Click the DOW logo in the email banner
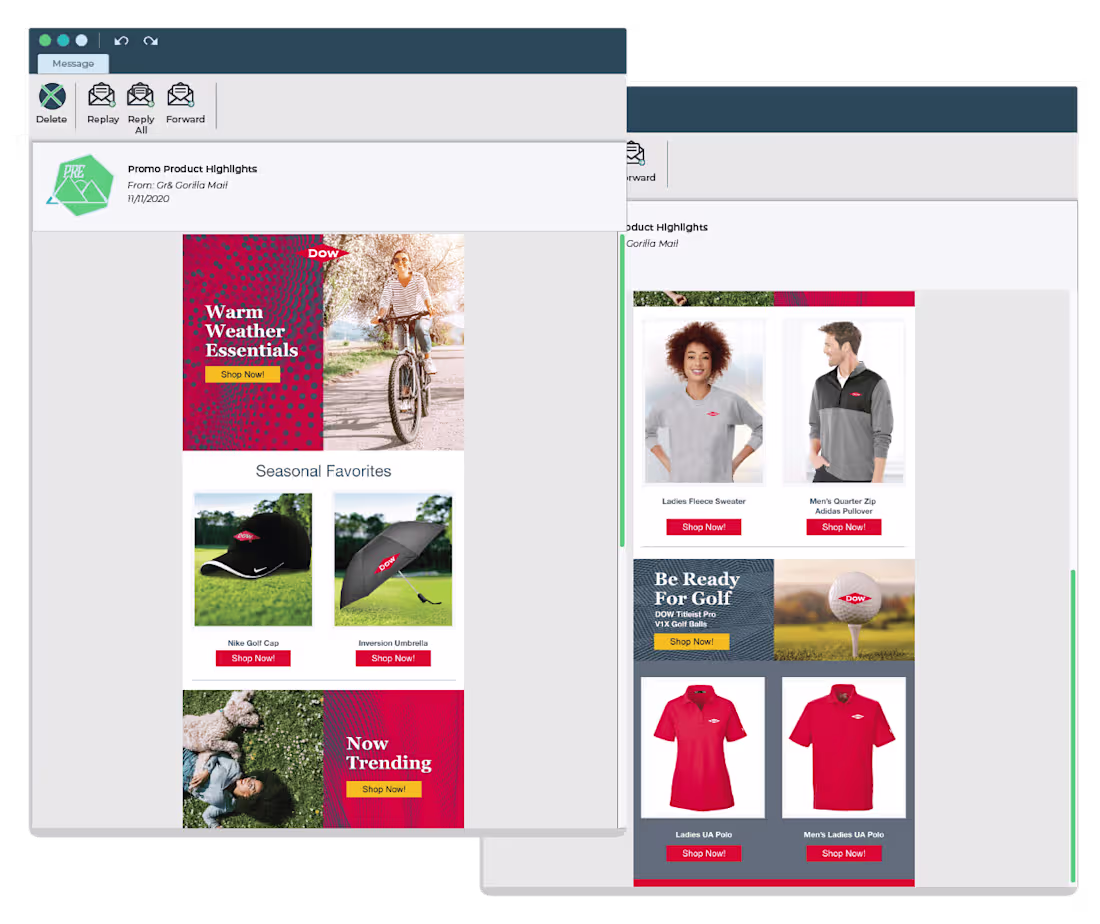The width and height of the screenshot is (1100, 924). (322, 254)
